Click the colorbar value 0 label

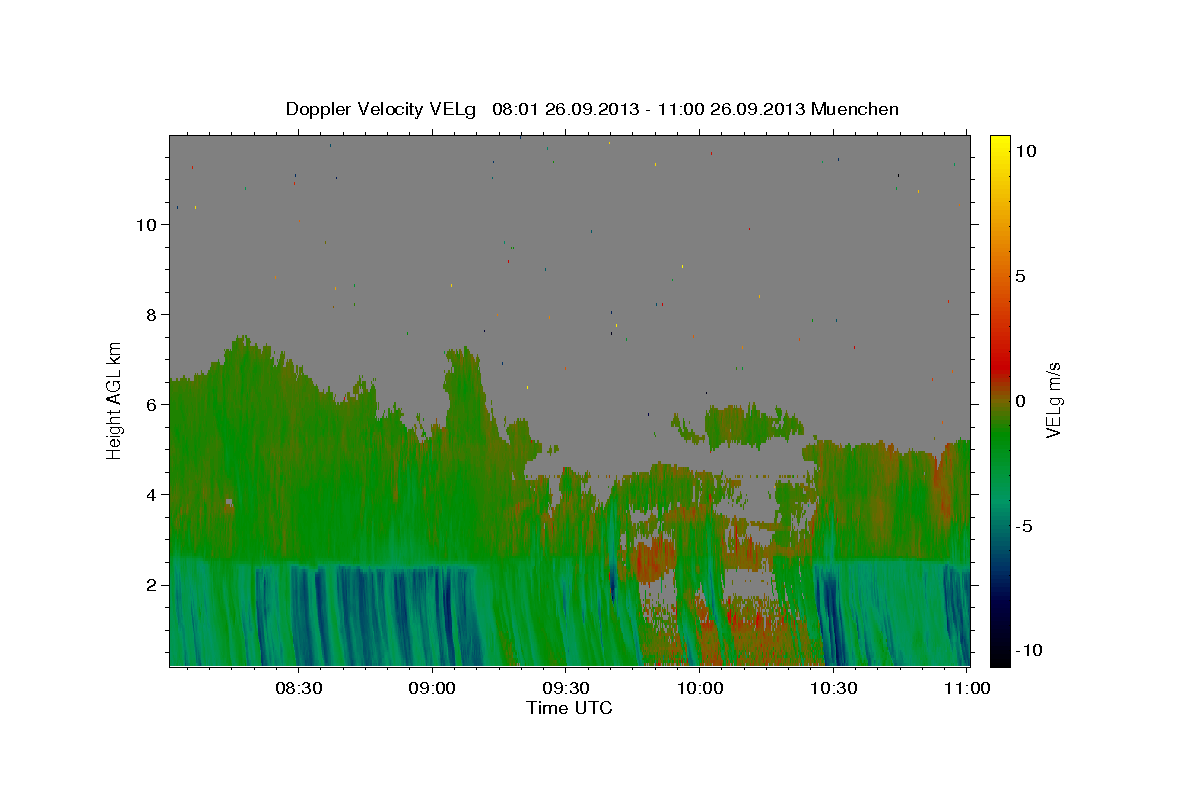pyautogui.click(x=1020, y=401)
